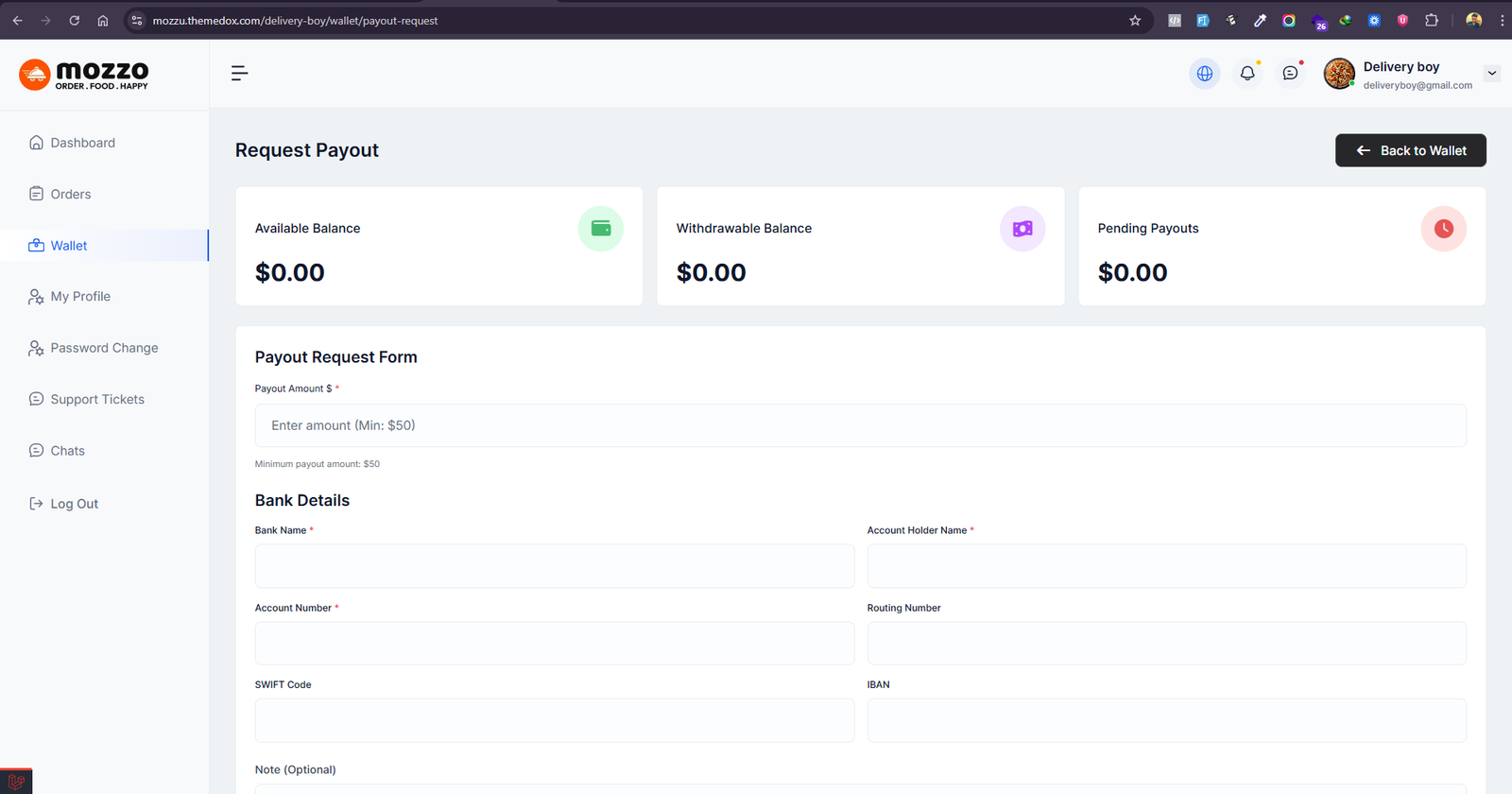Open the notifications bell icon
This screenshot has height=794, width=1512.
[x=1247, y=73]
